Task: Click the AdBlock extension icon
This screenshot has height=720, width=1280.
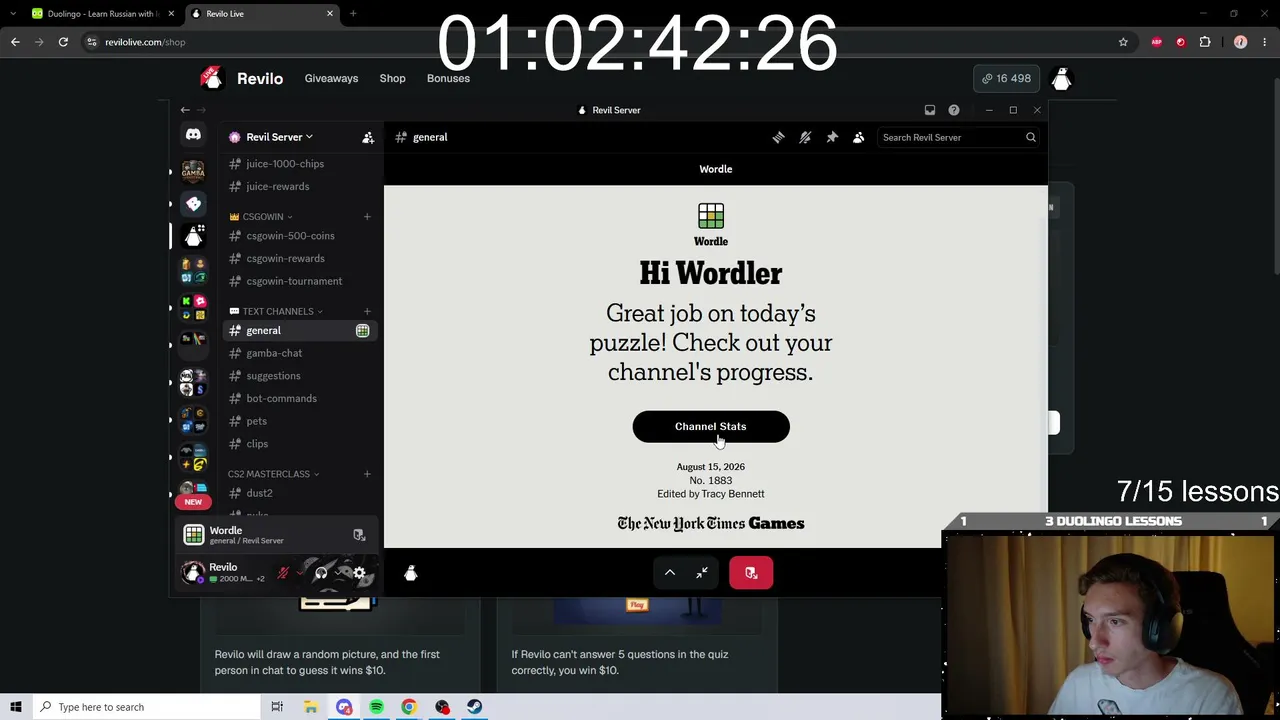Action: (x=1157, y=42)
